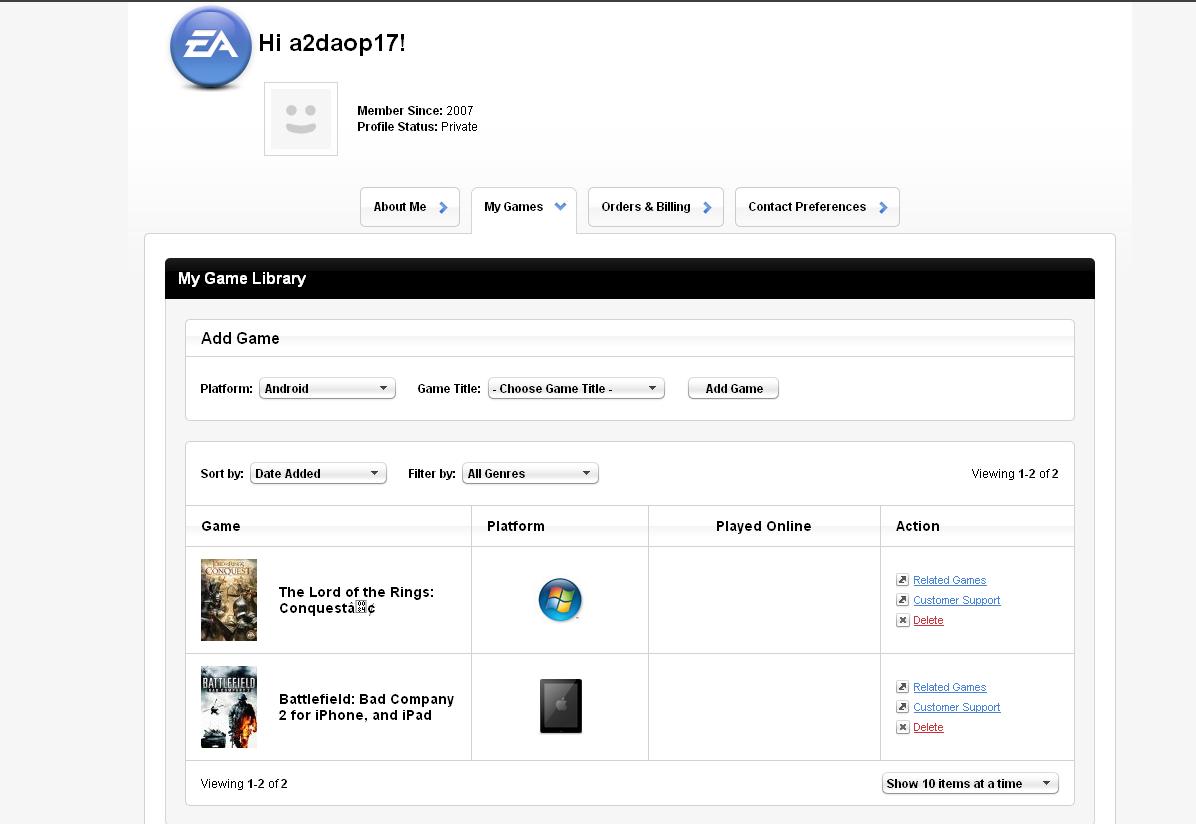1196x824 pixels.
Task: Click Delete link for Battlefield Bad Company 2
Action: tap(928, 727)
